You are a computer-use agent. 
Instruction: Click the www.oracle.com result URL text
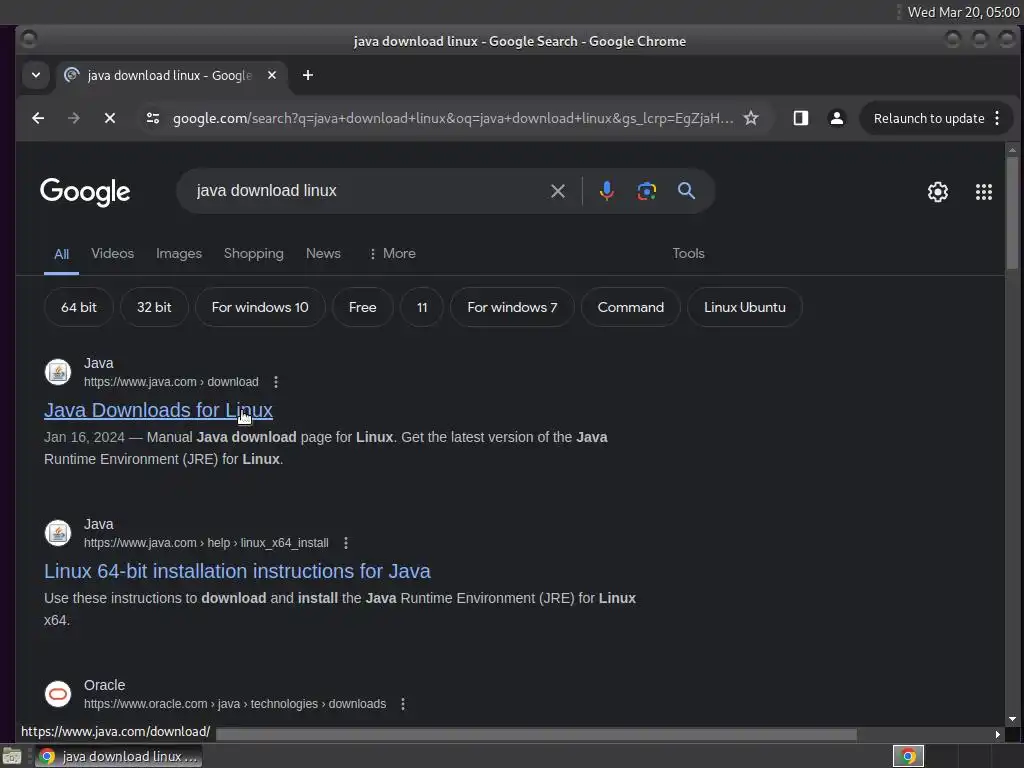235,704
